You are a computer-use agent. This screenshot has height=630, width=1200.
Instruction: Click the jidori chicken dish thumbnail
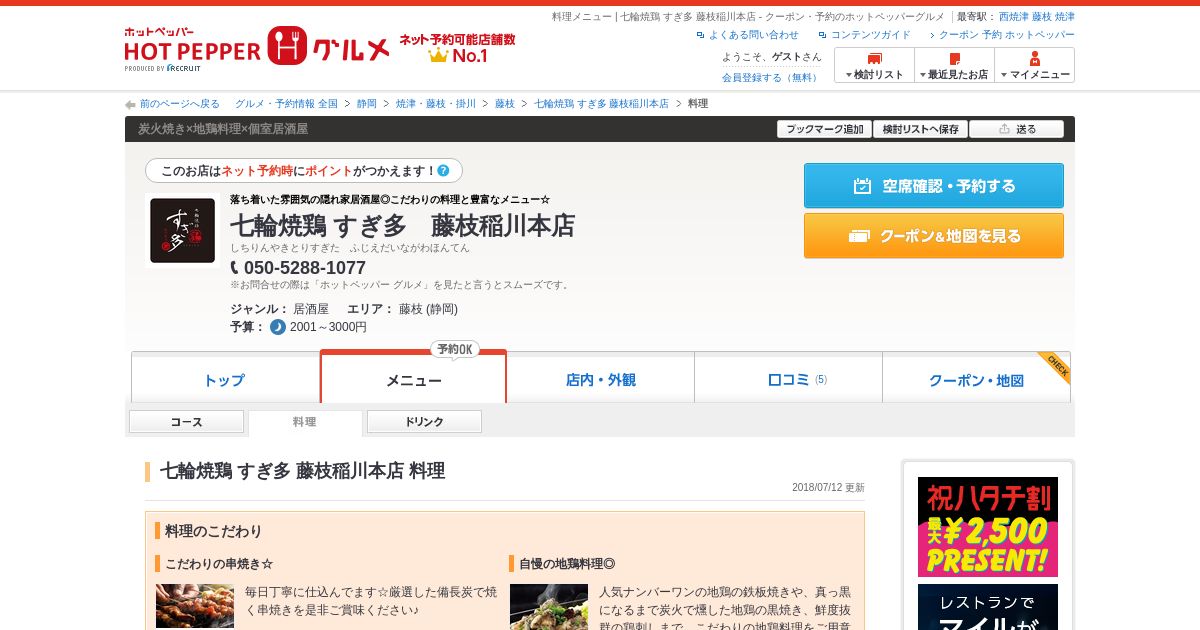549,607
